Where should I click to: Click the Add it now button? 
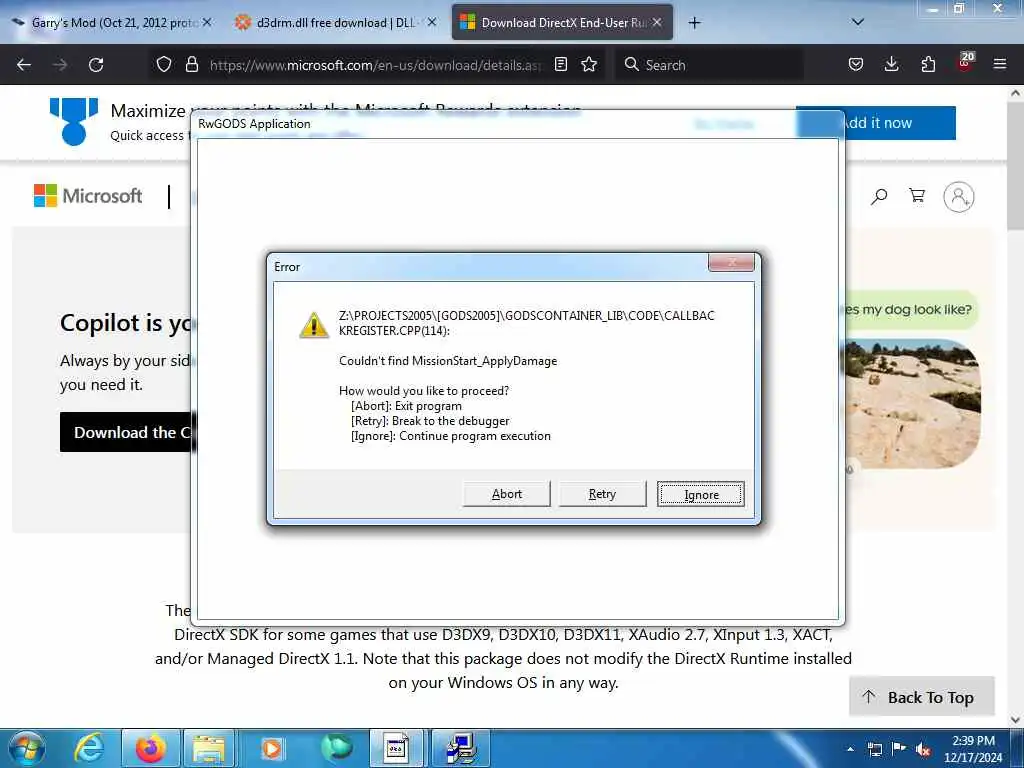click(876, 123)
